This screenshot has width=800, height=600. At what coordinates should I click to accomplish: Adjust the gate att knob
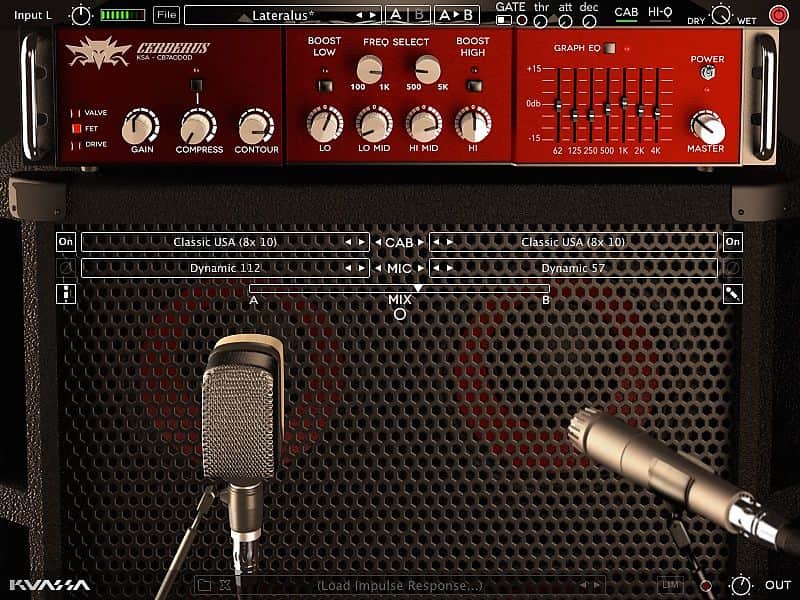coord(565,21)
